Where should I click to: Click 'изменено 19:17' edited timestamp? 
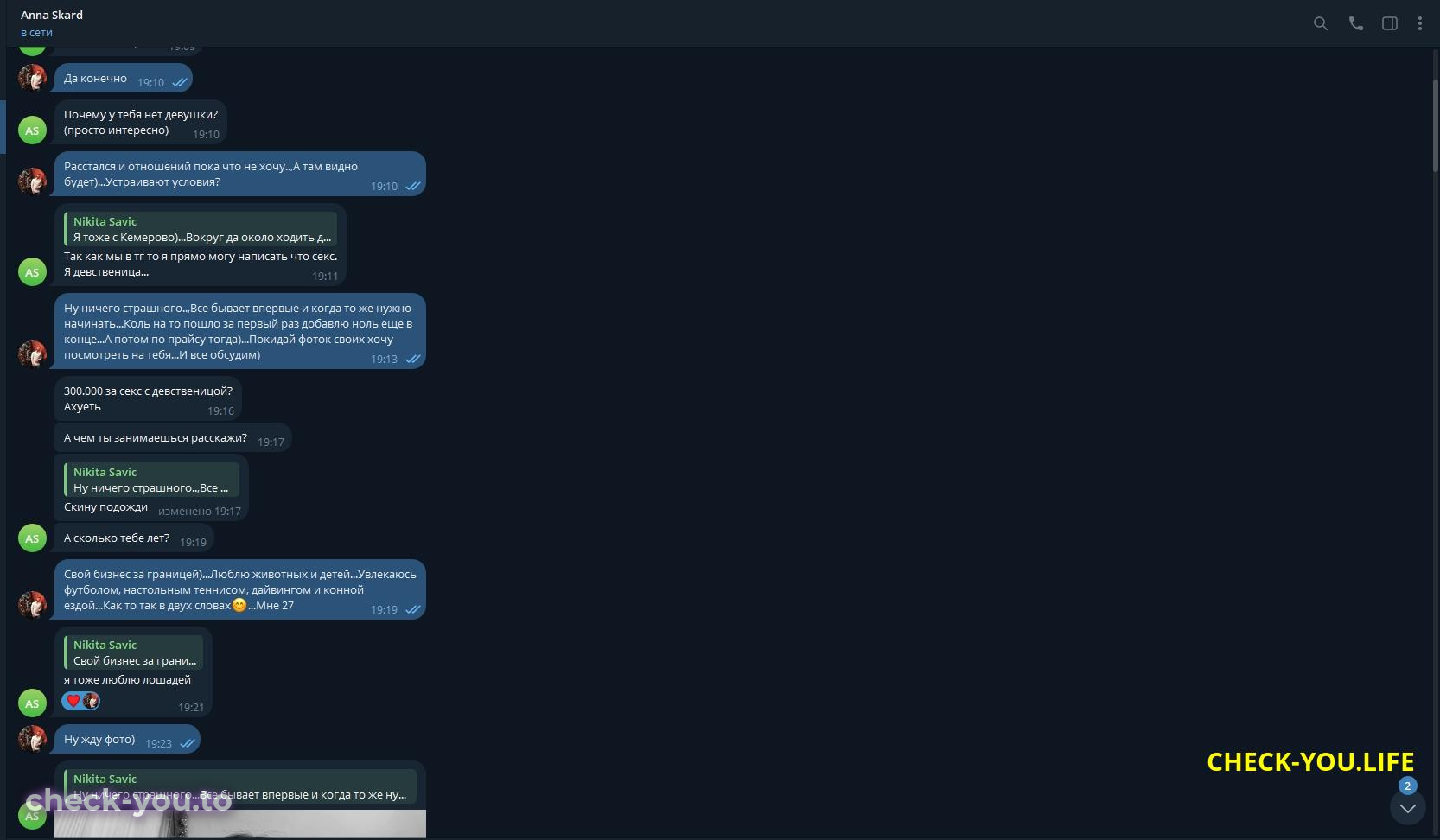tap(200, 511)
